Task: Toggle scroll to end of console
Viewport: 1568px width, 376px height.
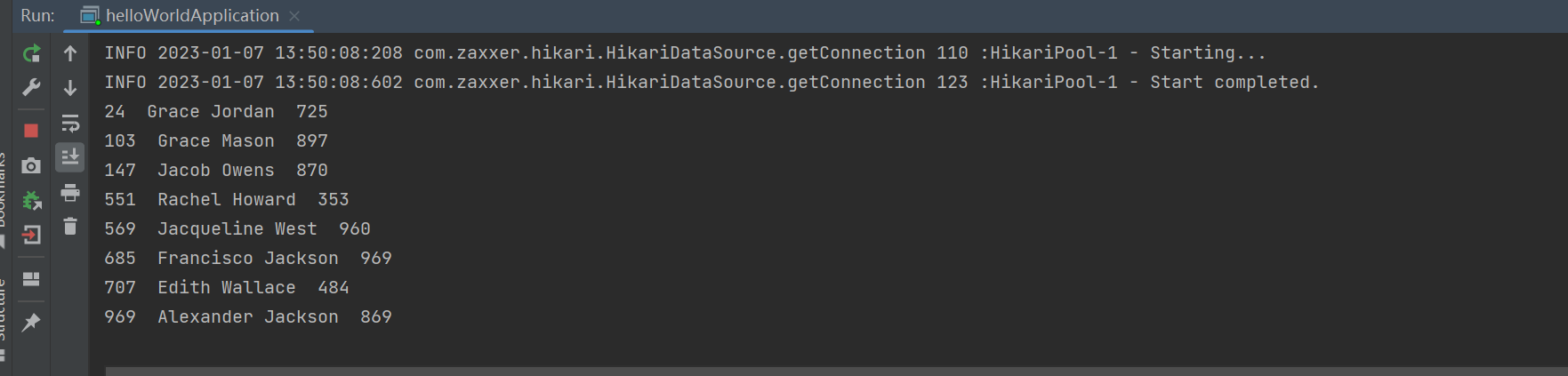Action: (70, 157)
